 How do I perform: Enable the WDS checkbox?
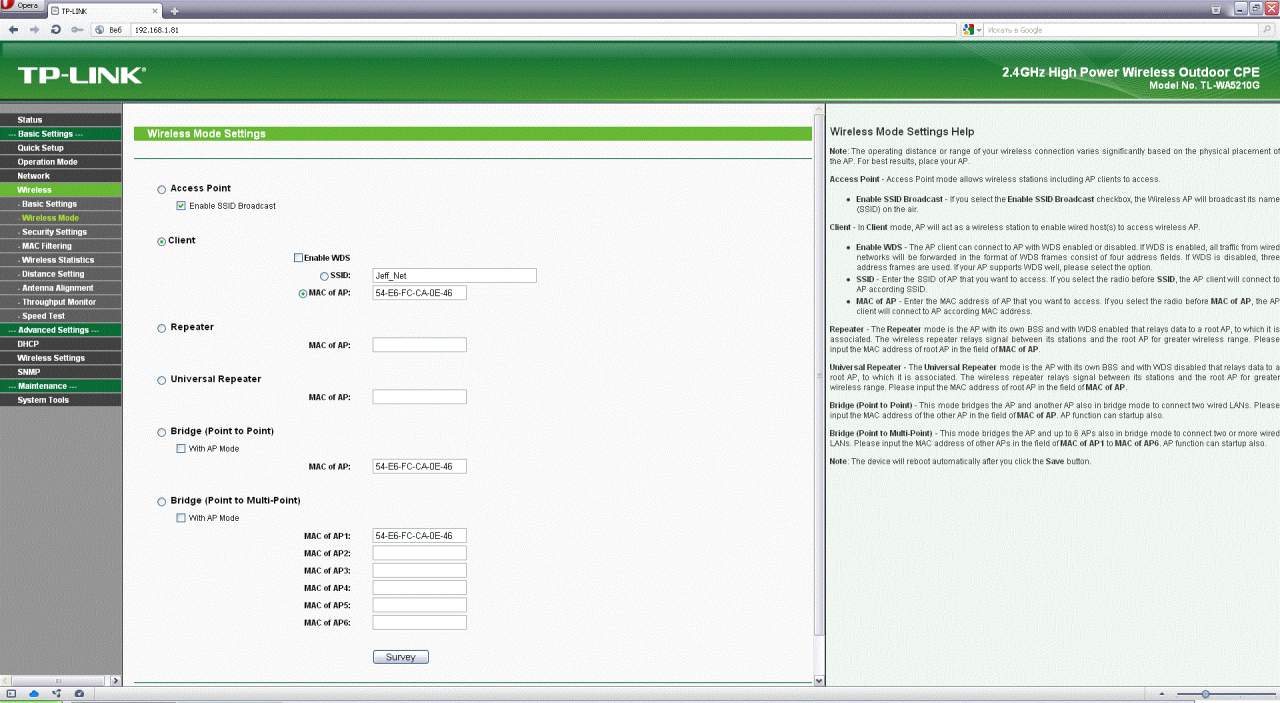[x=298, y=258]
